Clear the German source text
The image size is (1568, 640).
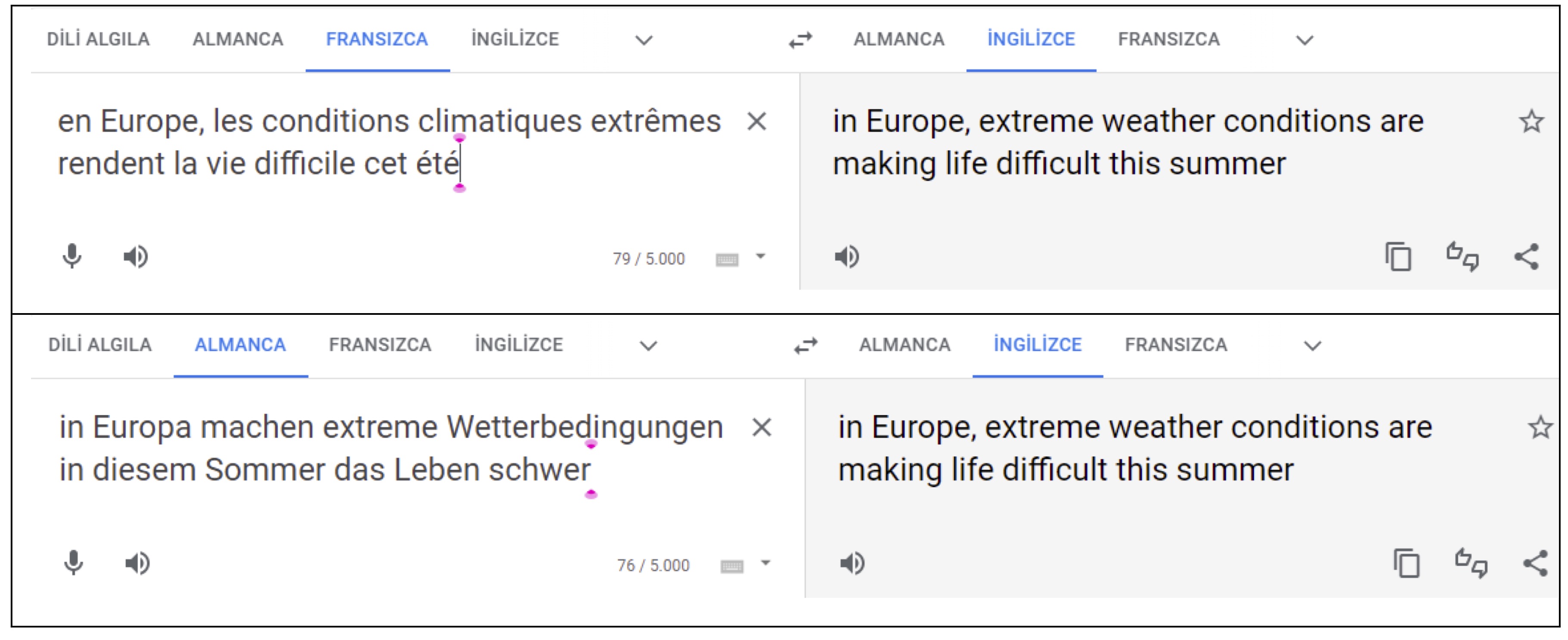coord(762,428)
